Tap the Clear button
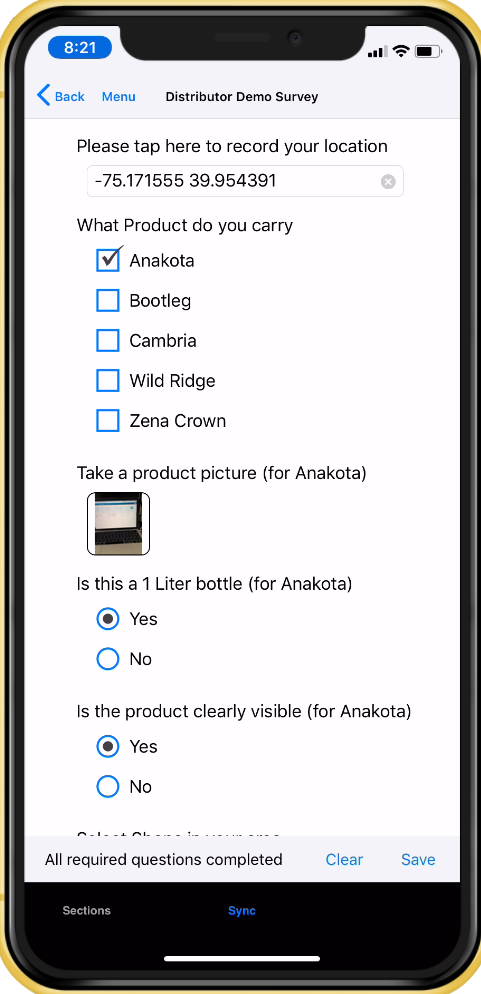 coord(344,860)
